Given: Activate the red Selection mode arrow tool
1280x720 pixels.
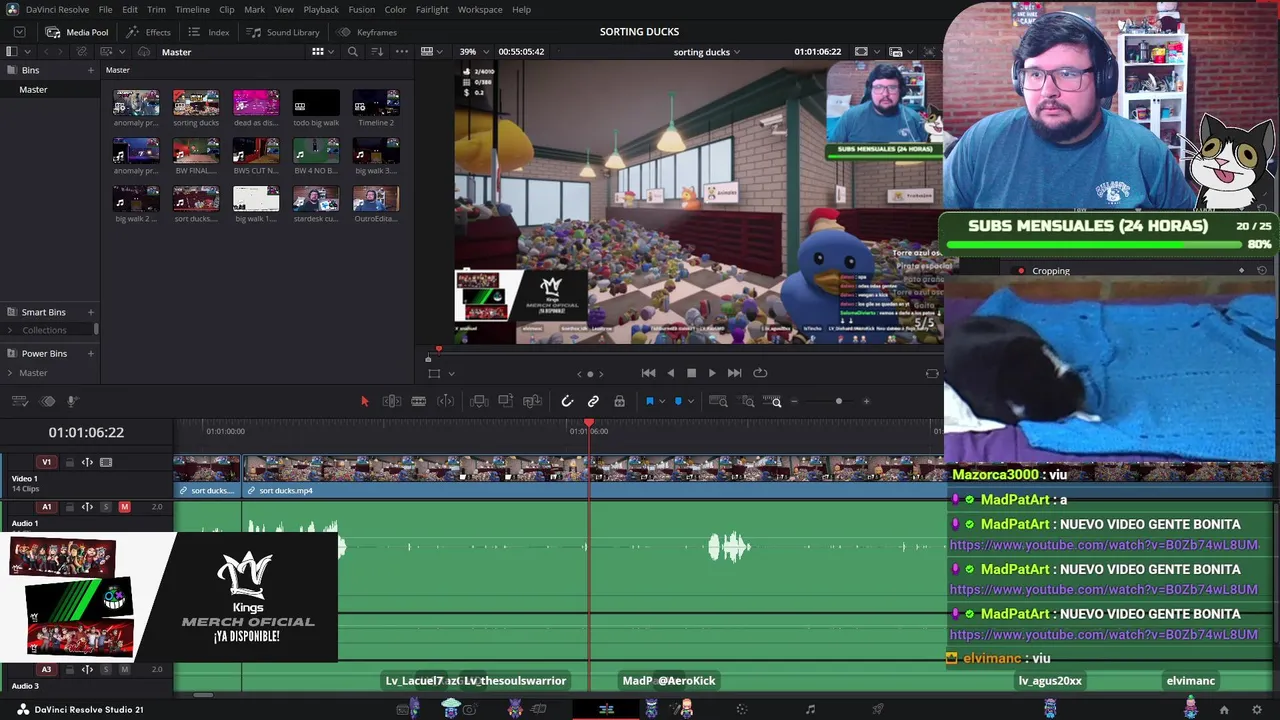Looking at the screenshot, I should (x=365, y=401).
